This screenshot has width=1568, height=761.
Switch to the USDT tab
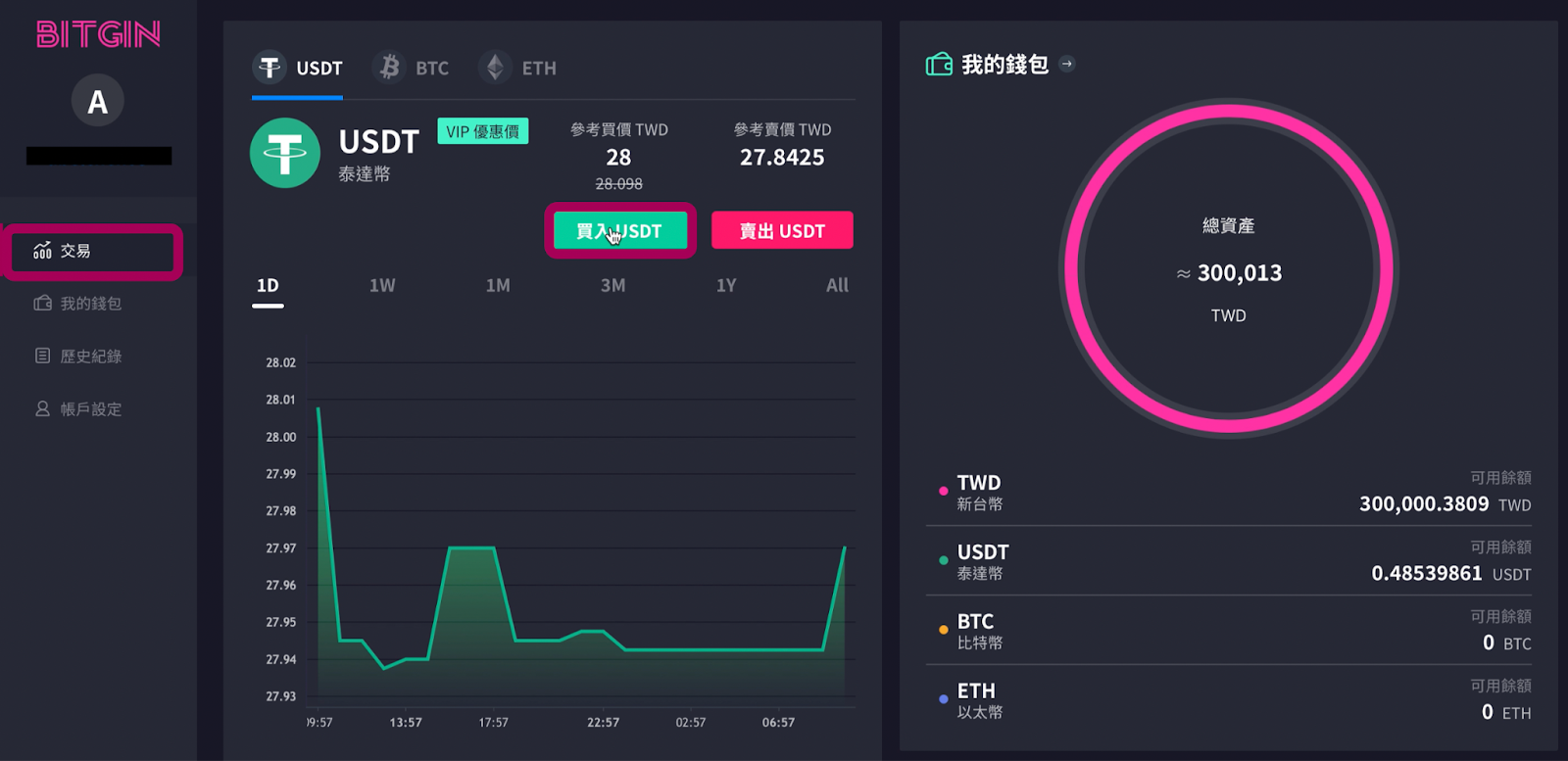(298, 69)
